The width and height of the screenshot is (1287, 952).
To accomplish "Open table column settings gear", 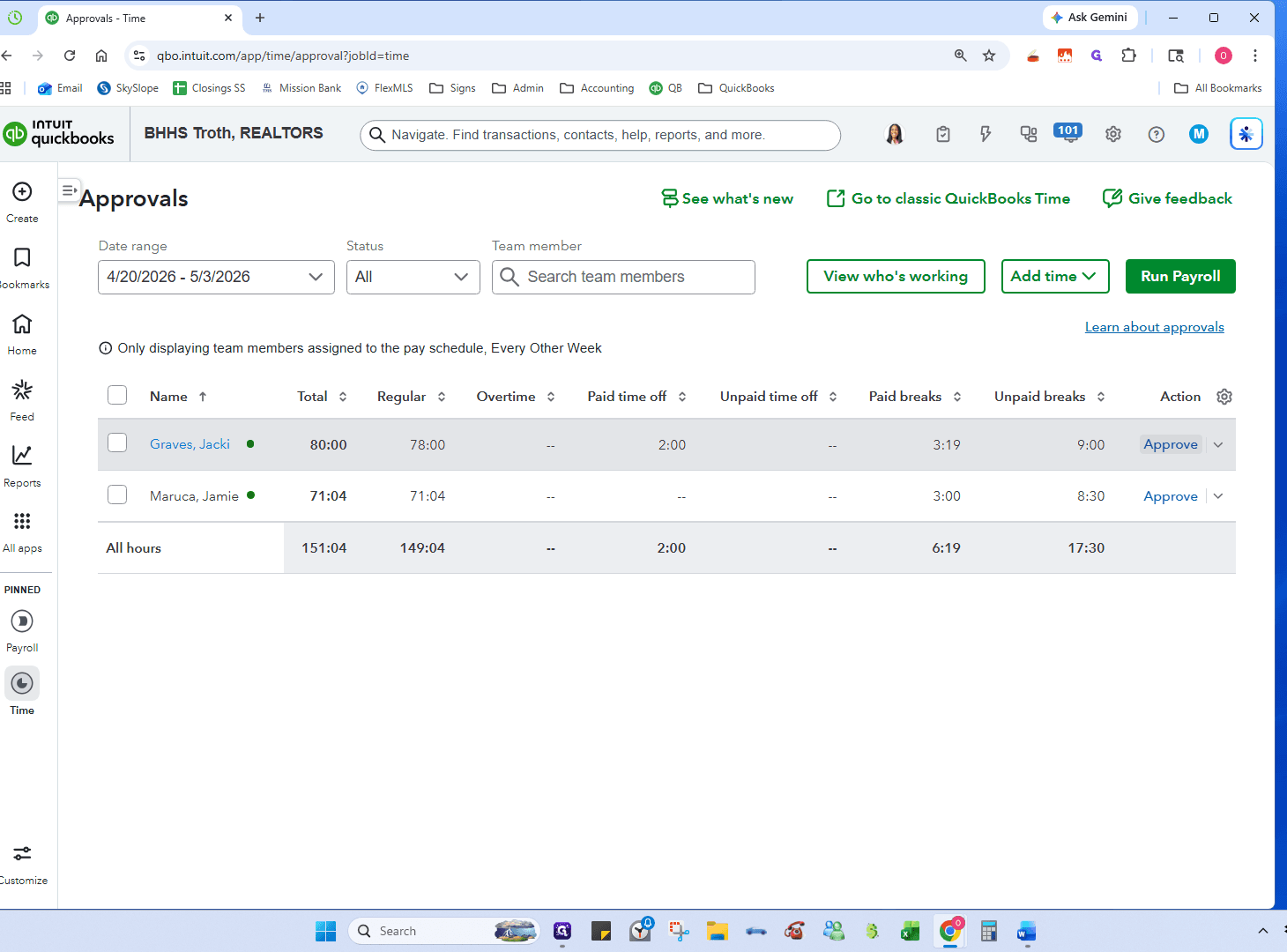I will 1224,397.
